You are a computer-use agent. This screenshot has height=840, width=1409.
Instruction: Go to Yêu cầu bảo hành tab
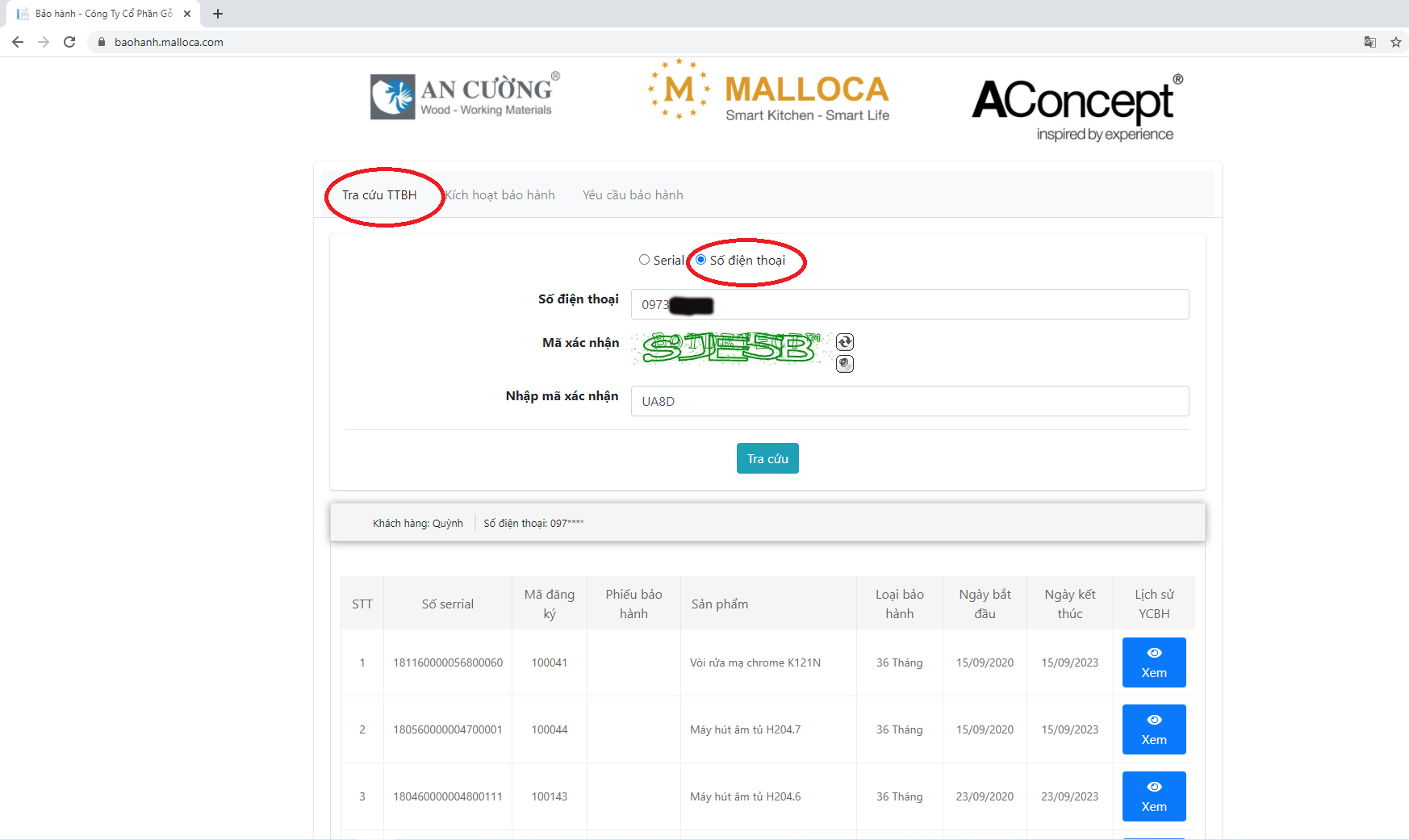tap(633, 195)
